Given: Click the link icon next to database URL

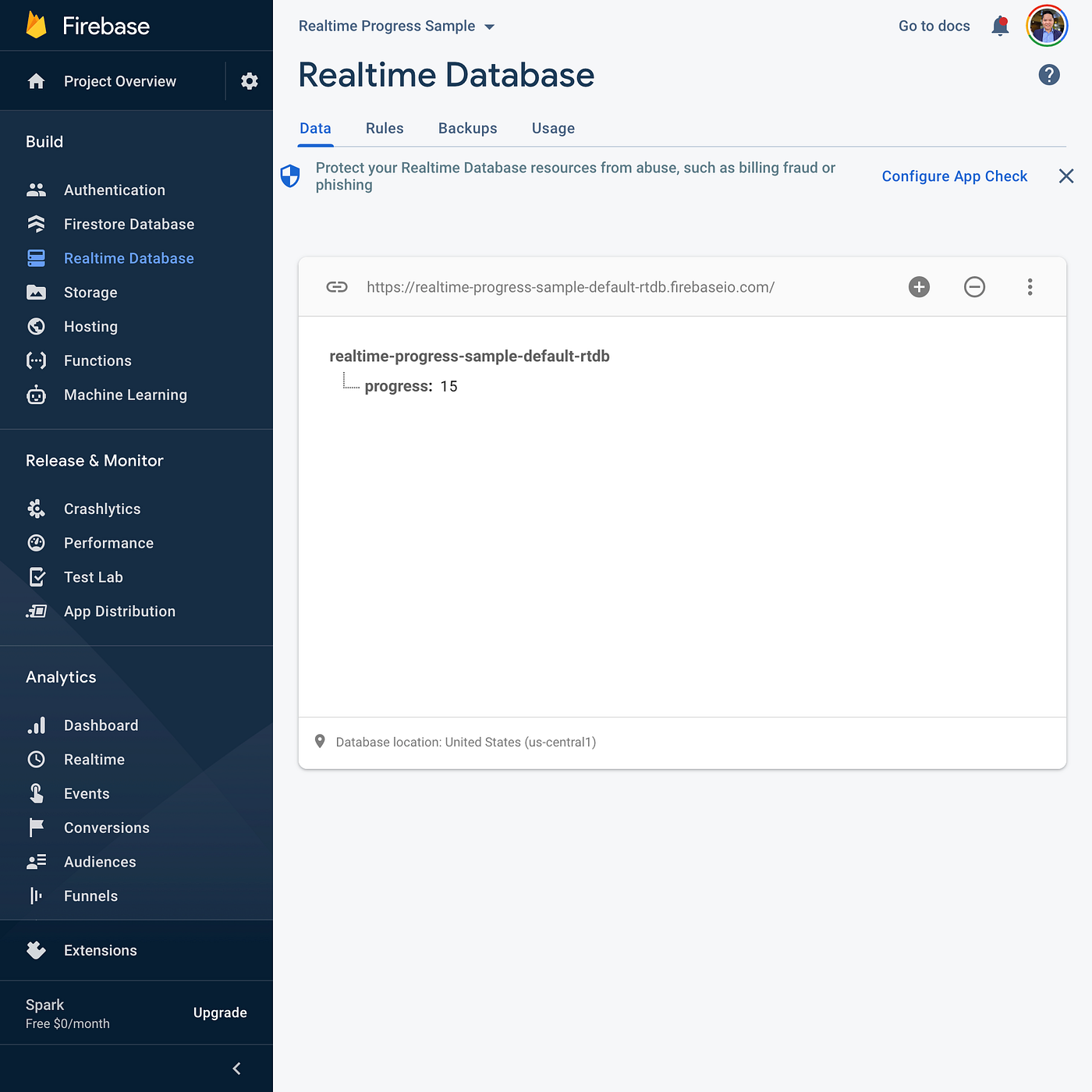Looking at the screenshot, I should pyautogui.click(x=336, y=286).
